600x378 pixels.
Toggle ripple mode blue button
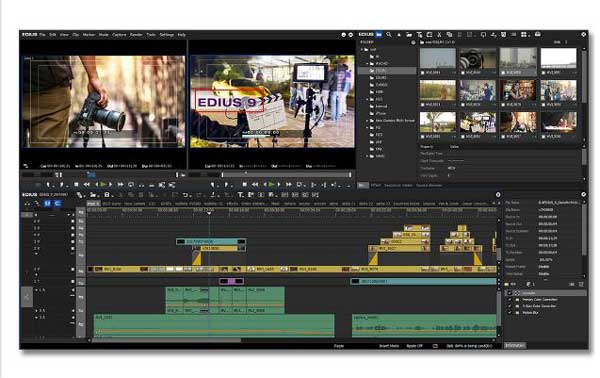point(57,204)
